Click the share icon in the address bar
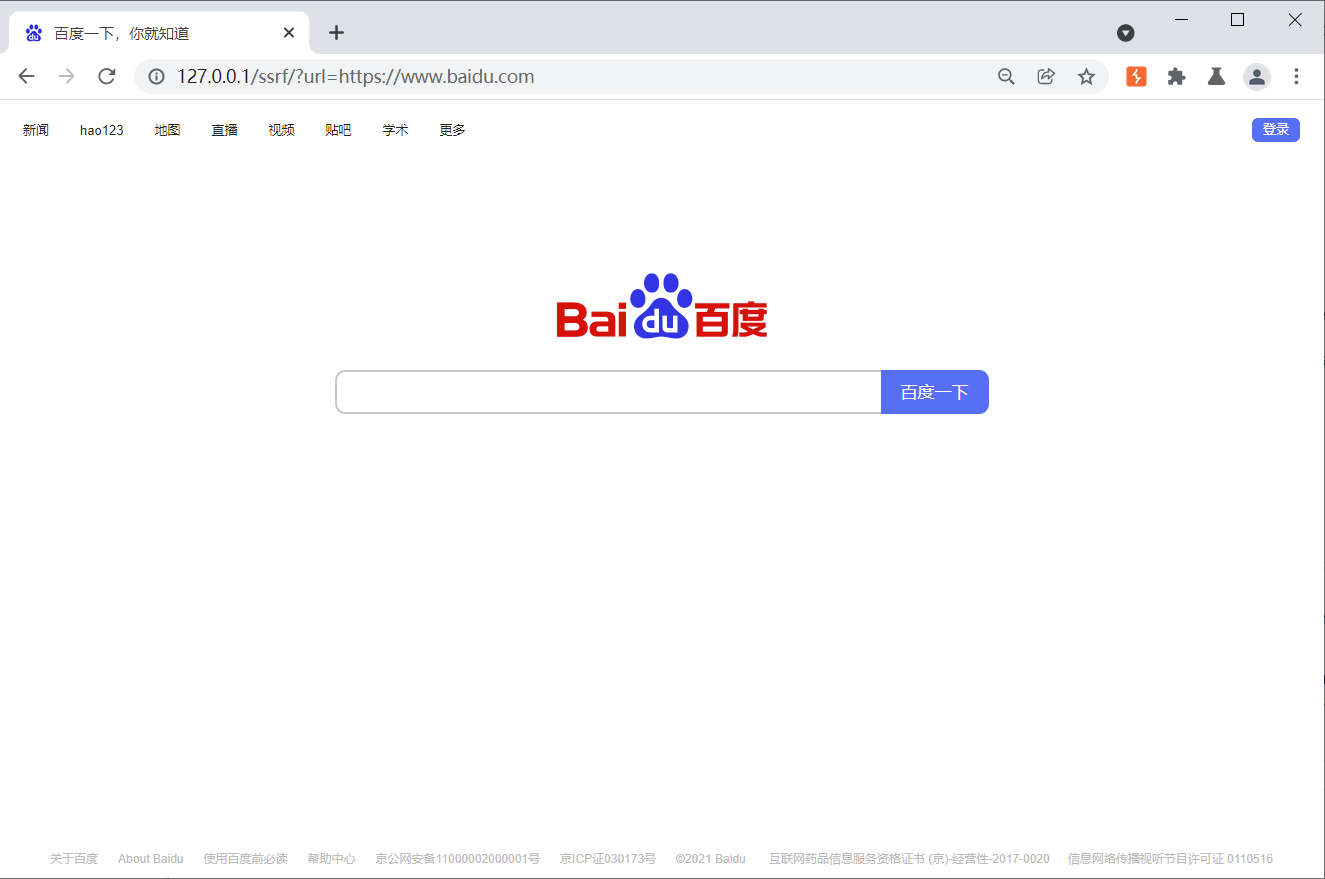This screenshot has width=1325, height=879. pos(1046,76)
